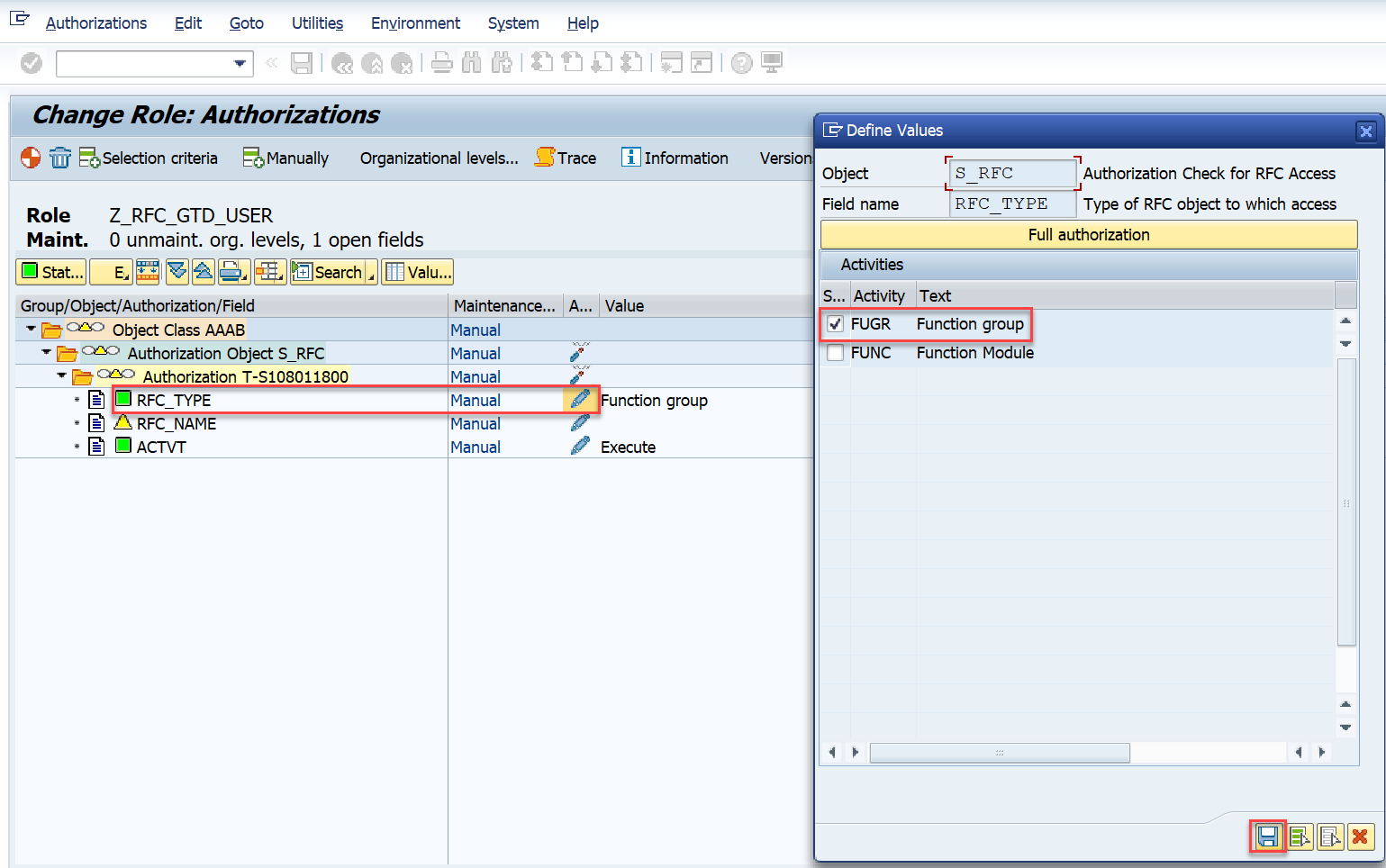Viewport: 1386px width, 868px height.
Task: Click the Organizational levels button
Action: [x=439, y=158]
